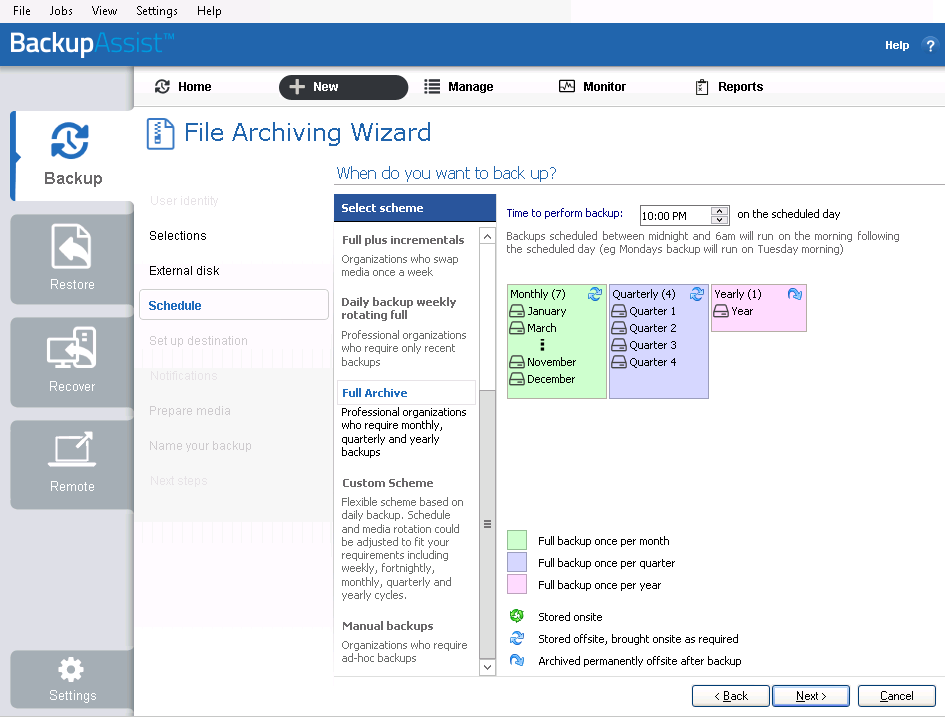The image size is (945, 717).
Task: Select the Daily backup weekly rotating full scheme
Action: click(399, 308)
